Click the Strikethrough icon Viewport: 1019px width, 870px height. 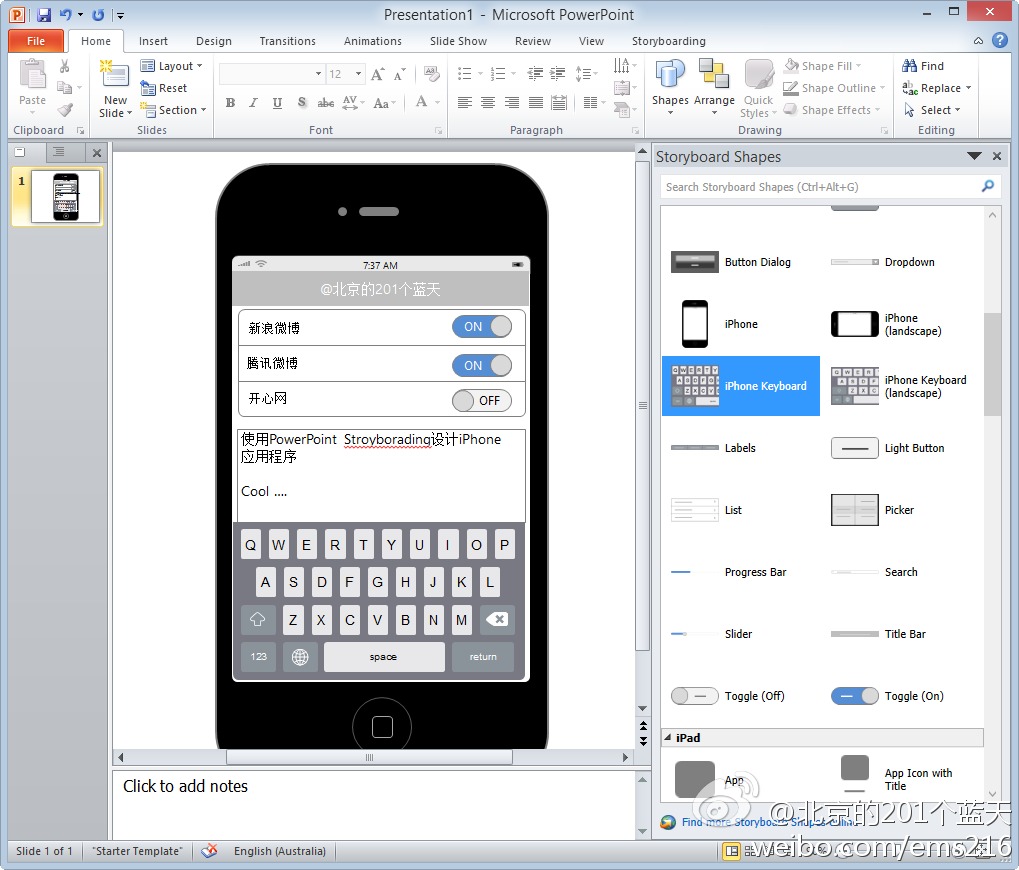pos(326,103)
